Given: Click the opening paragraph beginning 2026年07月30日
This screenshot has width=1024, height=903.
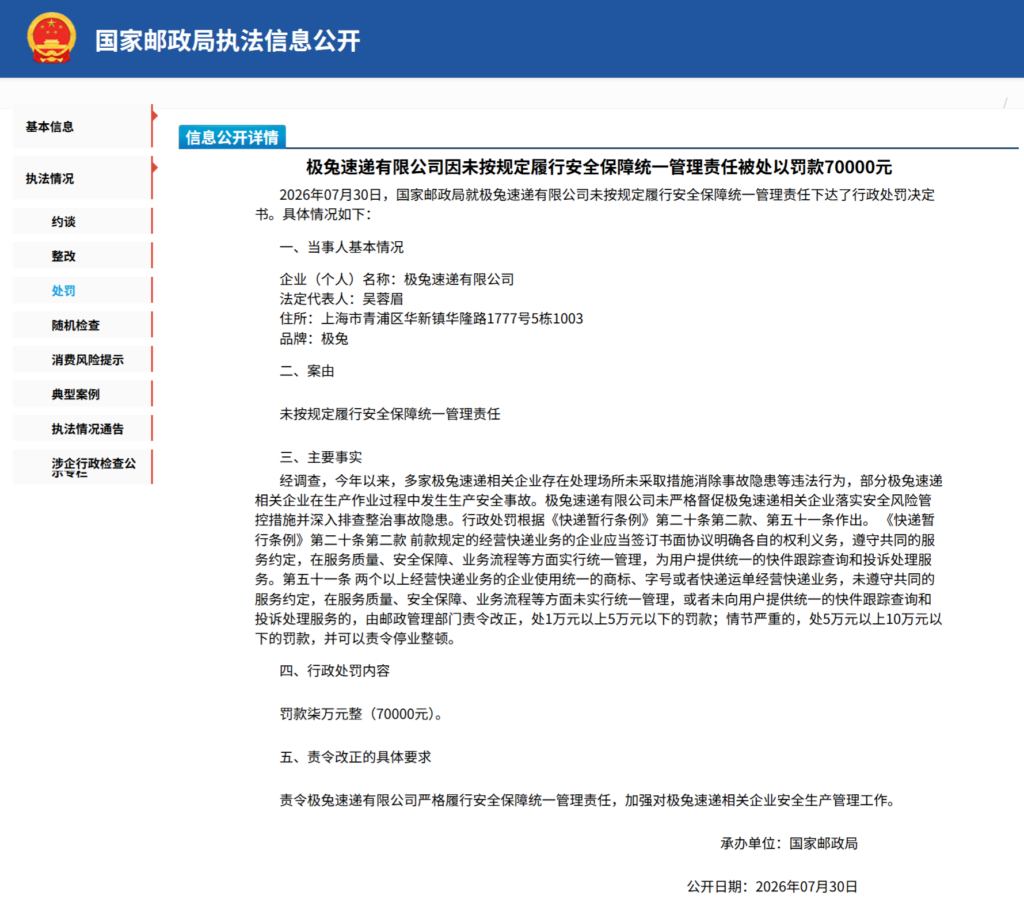Looking at the screenshot, I should (x=595, y=204).
